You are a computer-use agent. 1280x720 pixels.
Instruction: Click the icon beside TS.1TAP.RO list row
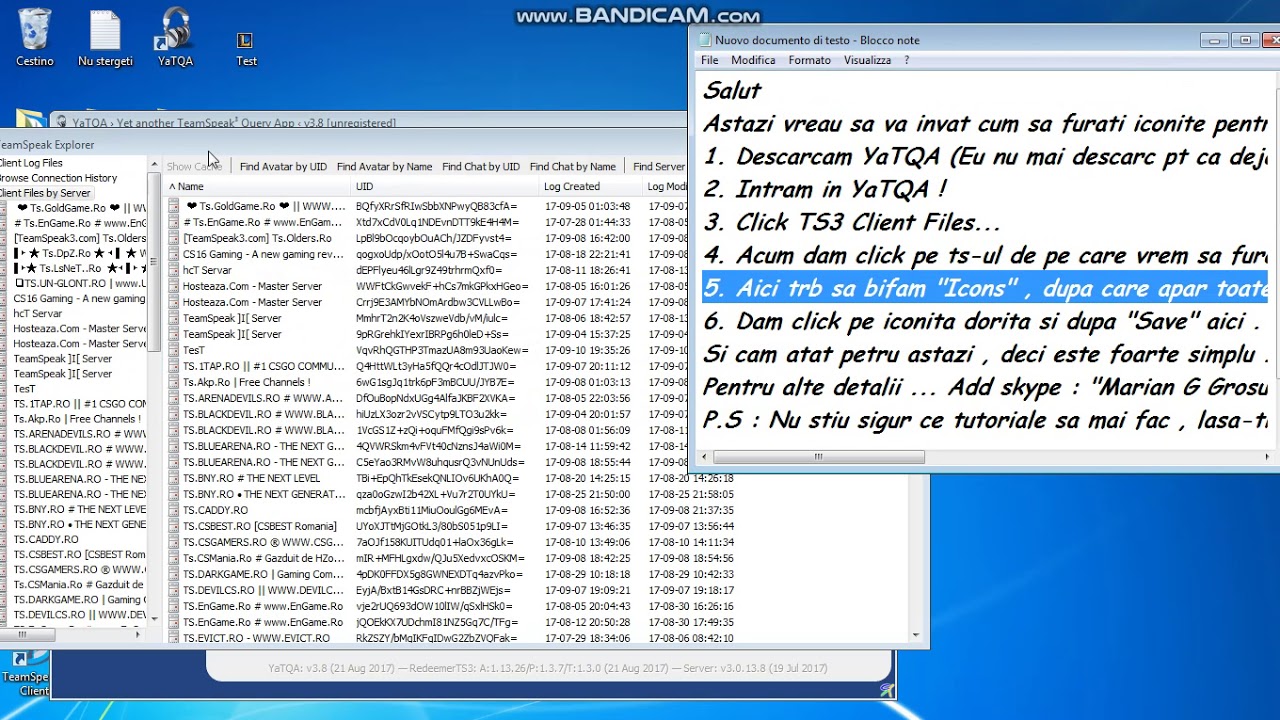click(x=174, y=366)
